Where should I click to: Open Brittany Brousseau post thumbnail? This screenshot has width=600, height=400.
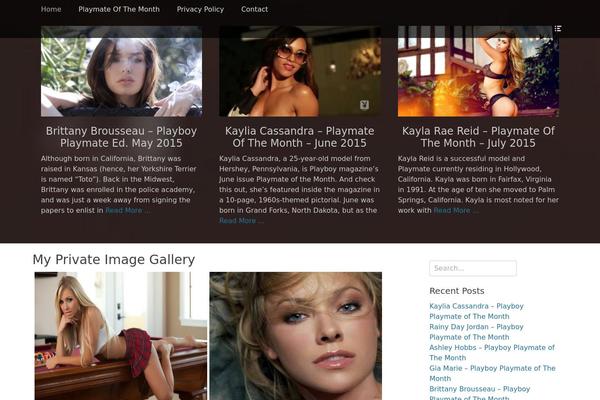(122, 71)
